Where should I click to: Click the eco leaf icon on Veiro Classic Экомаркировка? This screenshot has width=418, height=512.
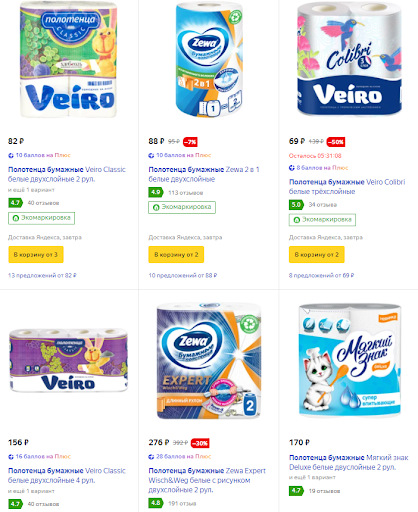pyautogui.click(x=15, y=218)
